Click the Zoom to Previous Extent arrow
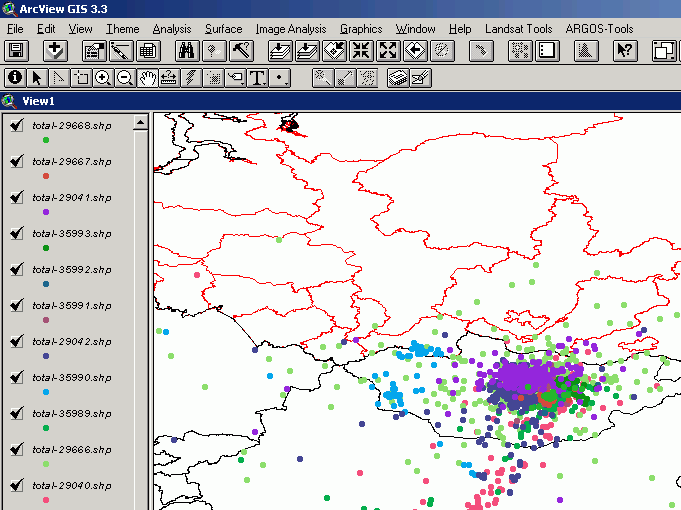 click(415, 51)
